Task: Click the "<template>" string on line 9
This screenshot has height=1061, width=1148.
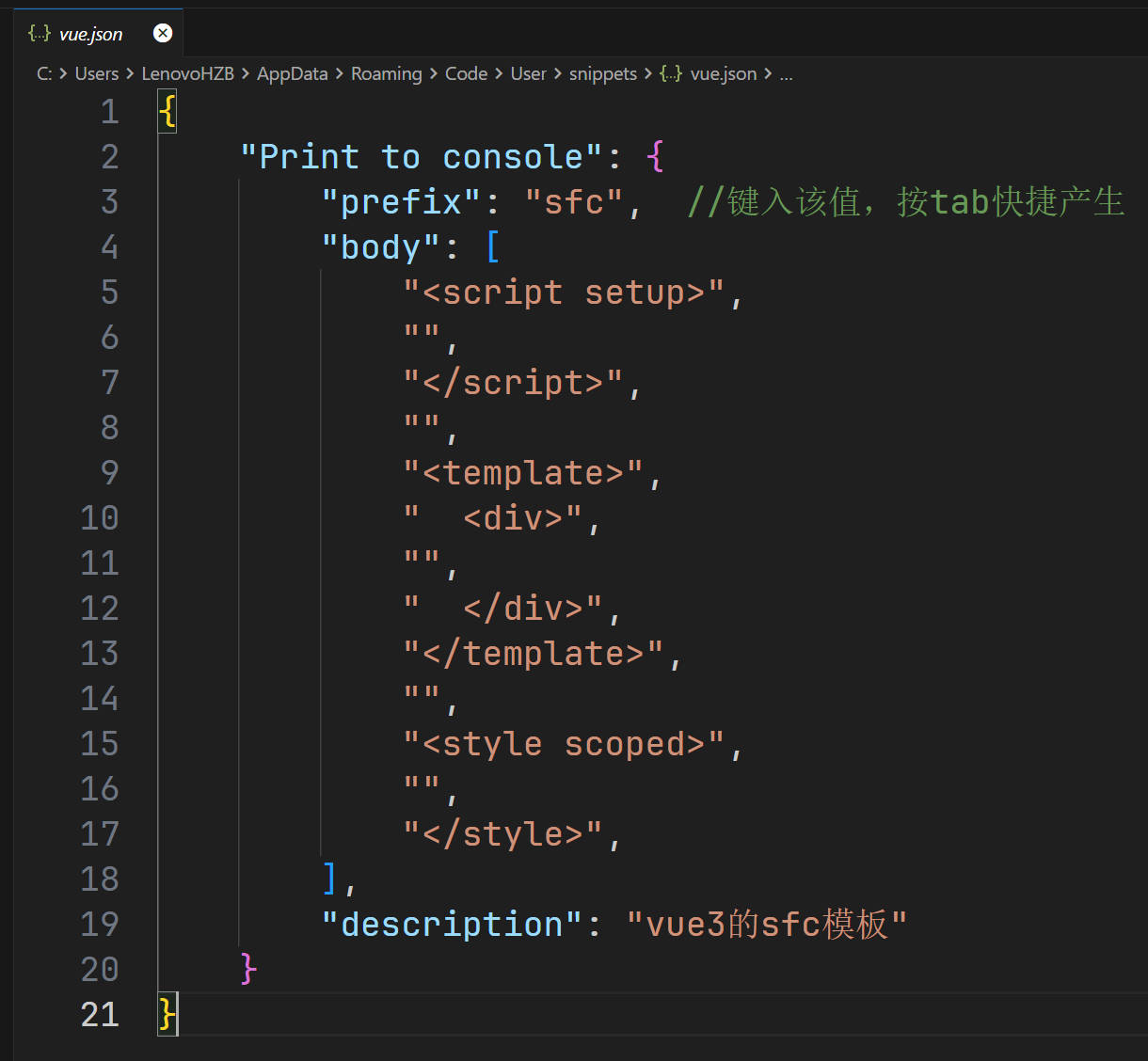Action: tap(523, 473)
